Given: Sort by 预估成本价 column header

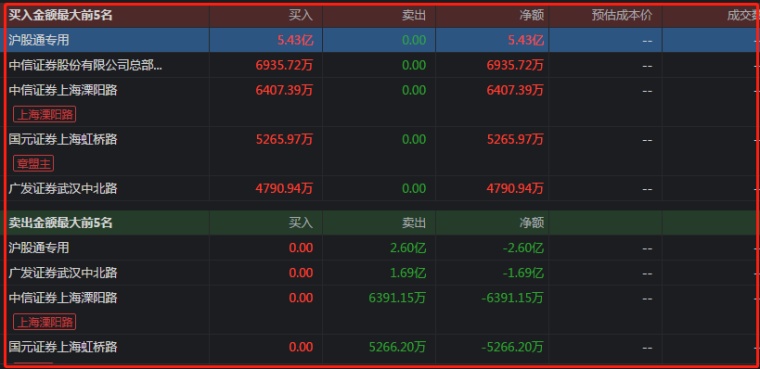Looking at the screenshot, I should 622,16.
